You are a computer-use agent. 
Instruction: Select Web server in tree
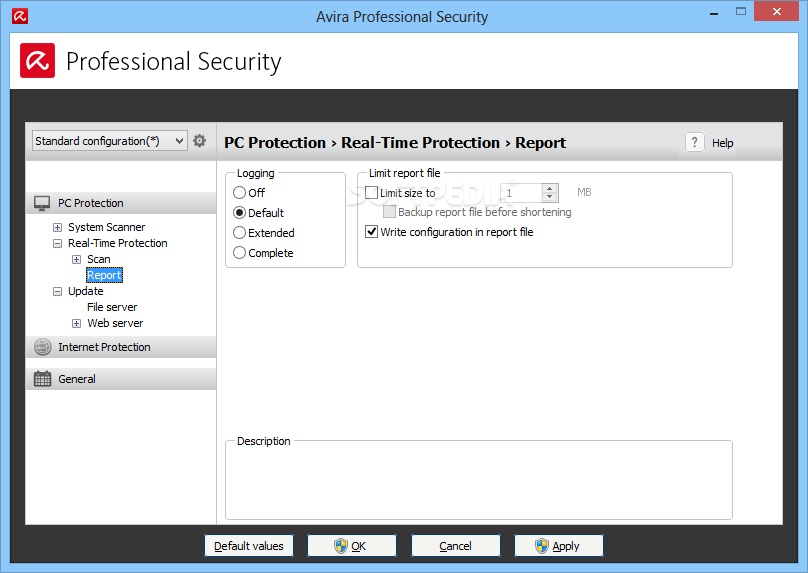click(x=115, y=323)
